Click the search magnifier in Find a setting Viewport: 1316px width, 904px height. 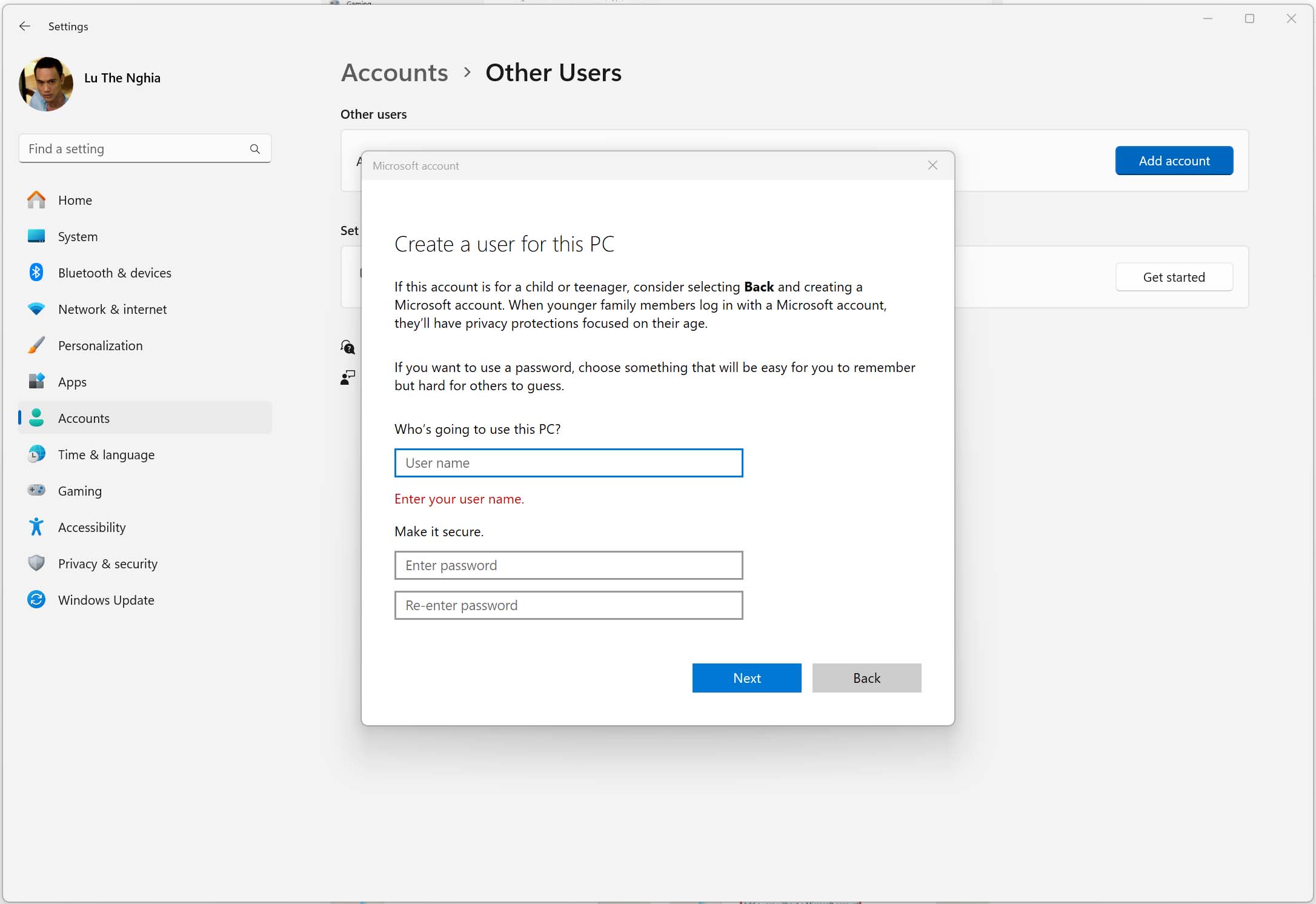click(x=255, y=149)
